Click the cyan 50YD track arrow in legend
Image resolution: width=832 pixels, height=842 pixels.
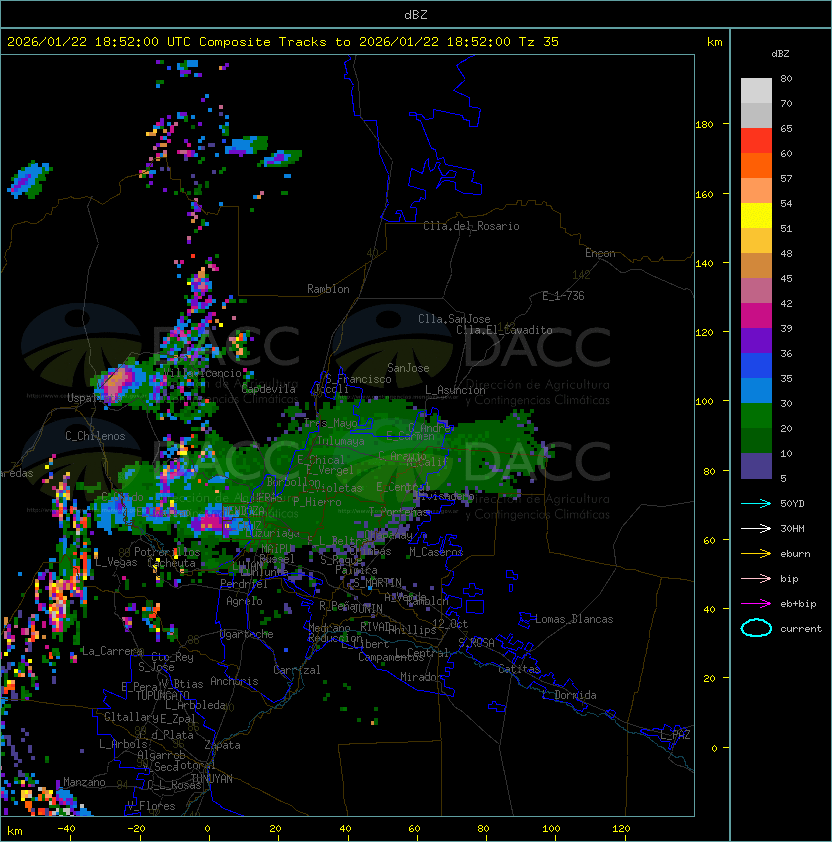[756, 503]
